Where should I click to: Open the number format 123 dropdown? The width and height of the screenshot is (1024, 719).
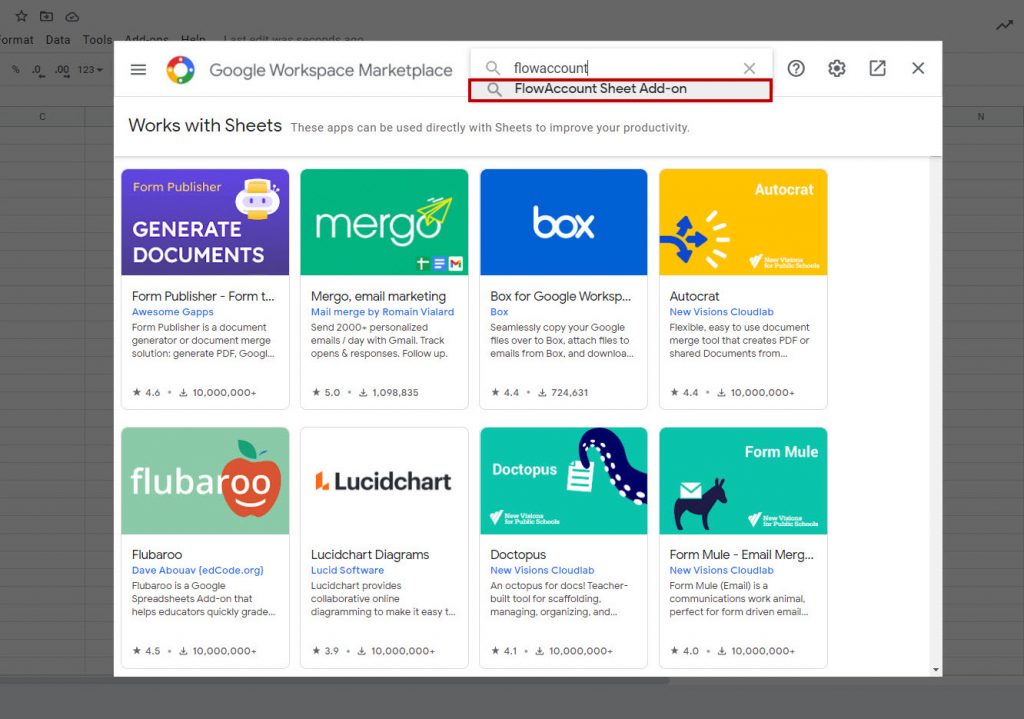coord(91,70)
